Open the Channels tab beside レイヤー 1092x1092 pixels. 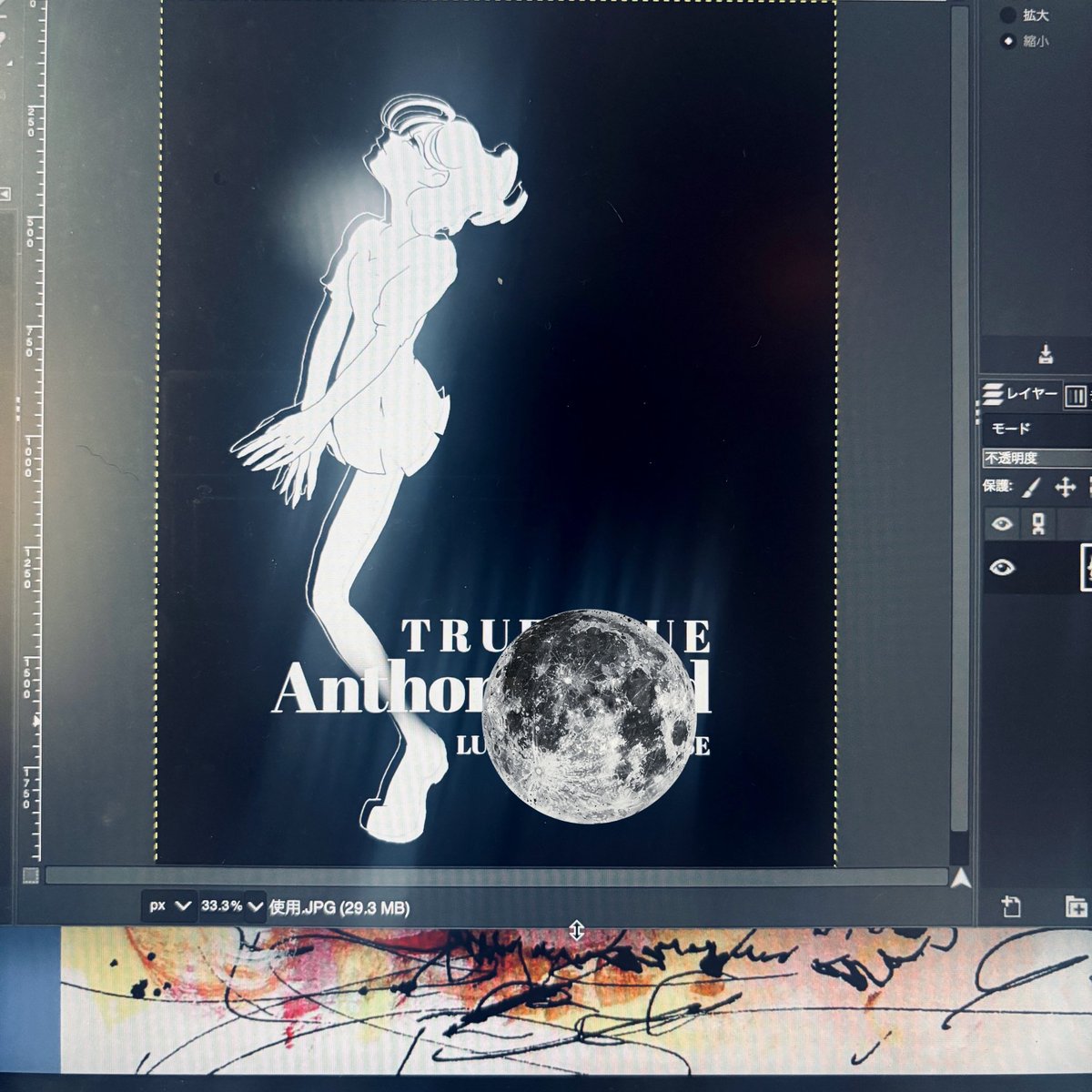tap(1077, 395)
